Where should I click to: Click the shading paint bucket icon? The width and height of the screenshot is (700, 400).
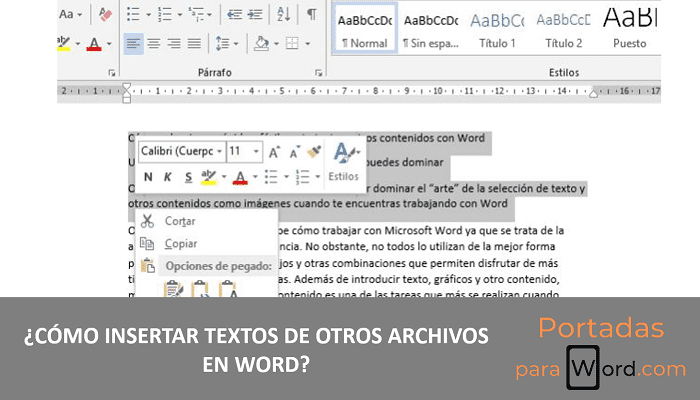[x=261, y=44]
